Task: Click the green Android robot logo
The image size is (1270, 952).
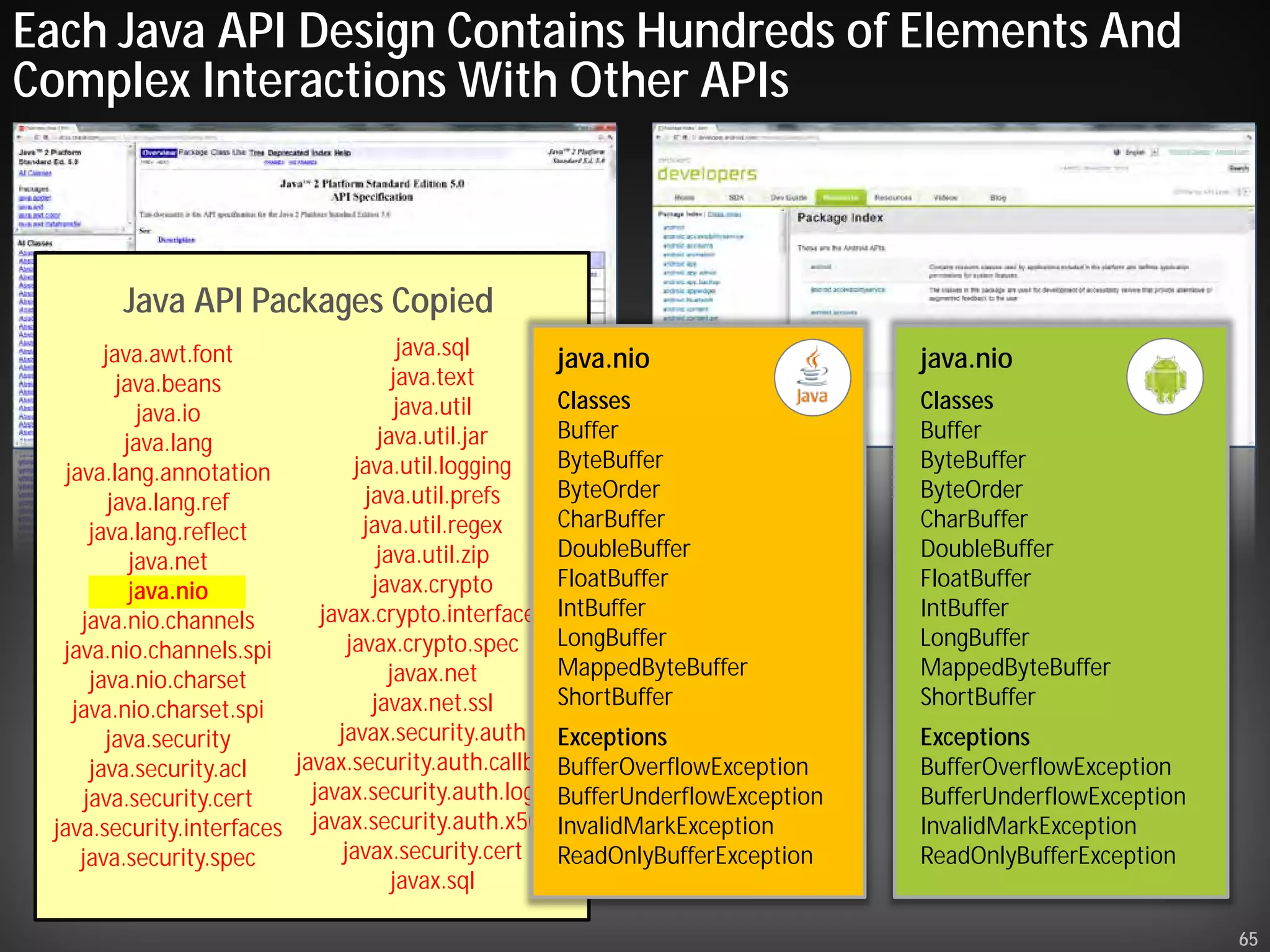Action: [1165, 377]
